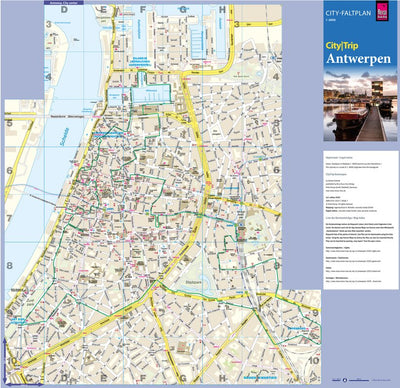The image size is (400, 388).
Task: Click the Antwerpen title on the cover
Action: (358, 58)
